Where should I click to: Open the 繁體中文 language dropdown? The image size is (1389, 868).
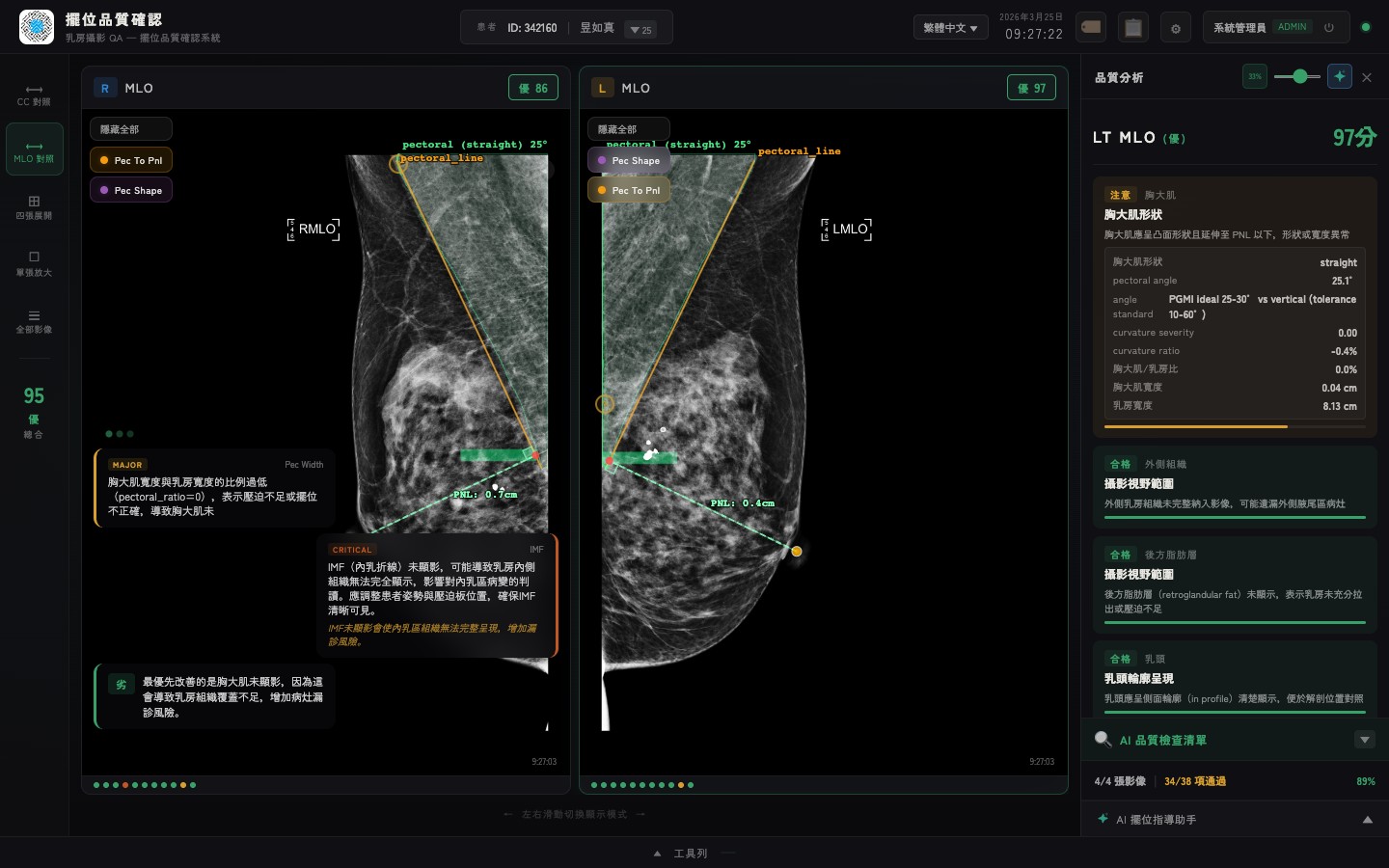[x=950, y=28]
